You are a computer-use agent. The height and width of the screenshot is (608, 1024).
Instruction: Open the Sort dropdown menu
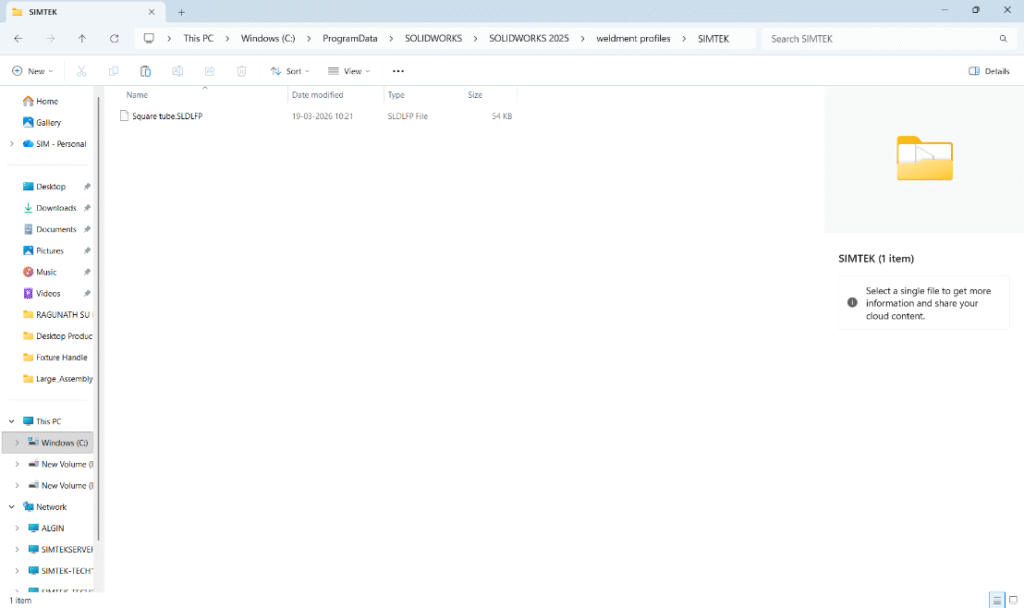point(290,71)
